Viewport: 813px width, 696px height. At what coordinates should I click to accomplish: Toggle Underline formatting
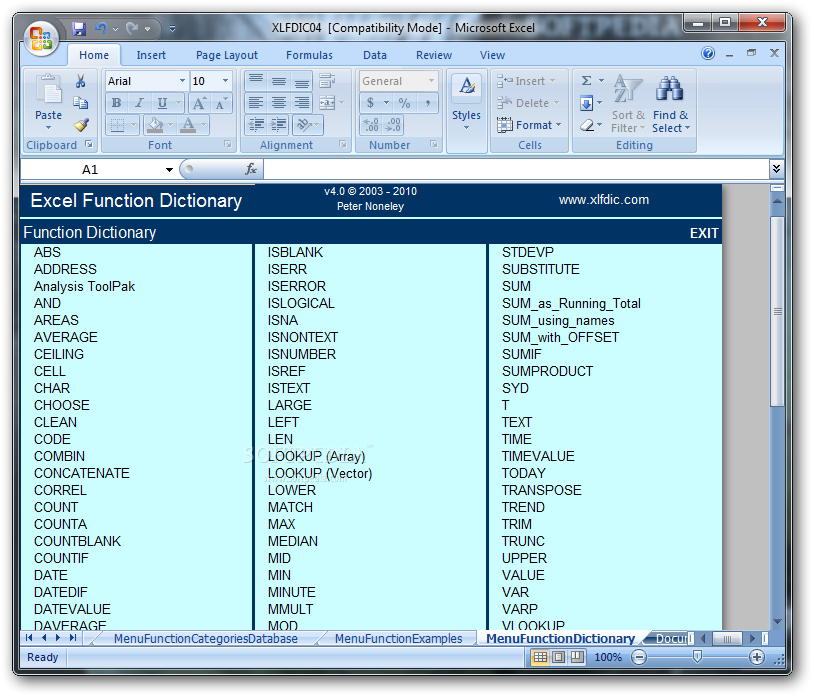162,103
